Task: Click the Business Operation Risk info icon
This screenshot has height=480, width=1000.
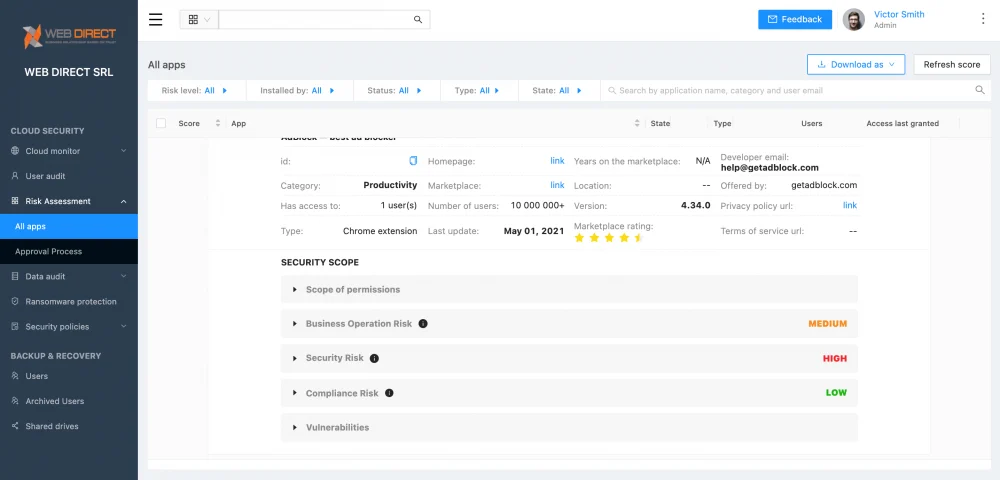Action: pyautogui.click(x=423, y=324)
